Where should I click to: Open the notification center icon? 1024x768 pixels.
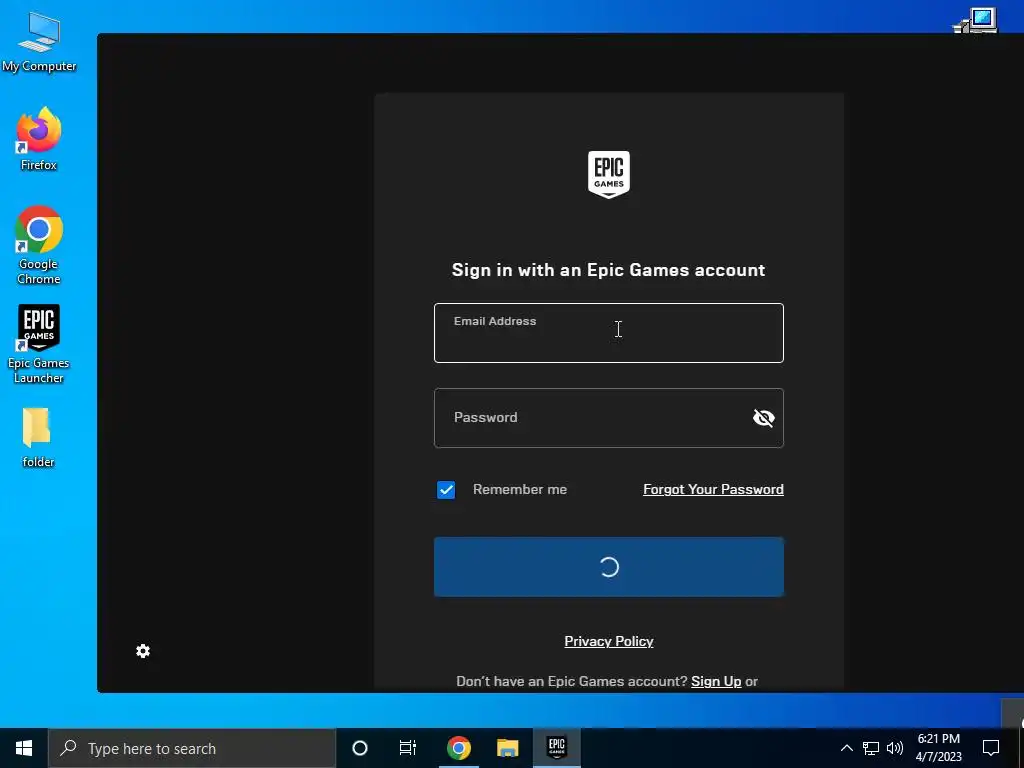click(x=991, y=748)
